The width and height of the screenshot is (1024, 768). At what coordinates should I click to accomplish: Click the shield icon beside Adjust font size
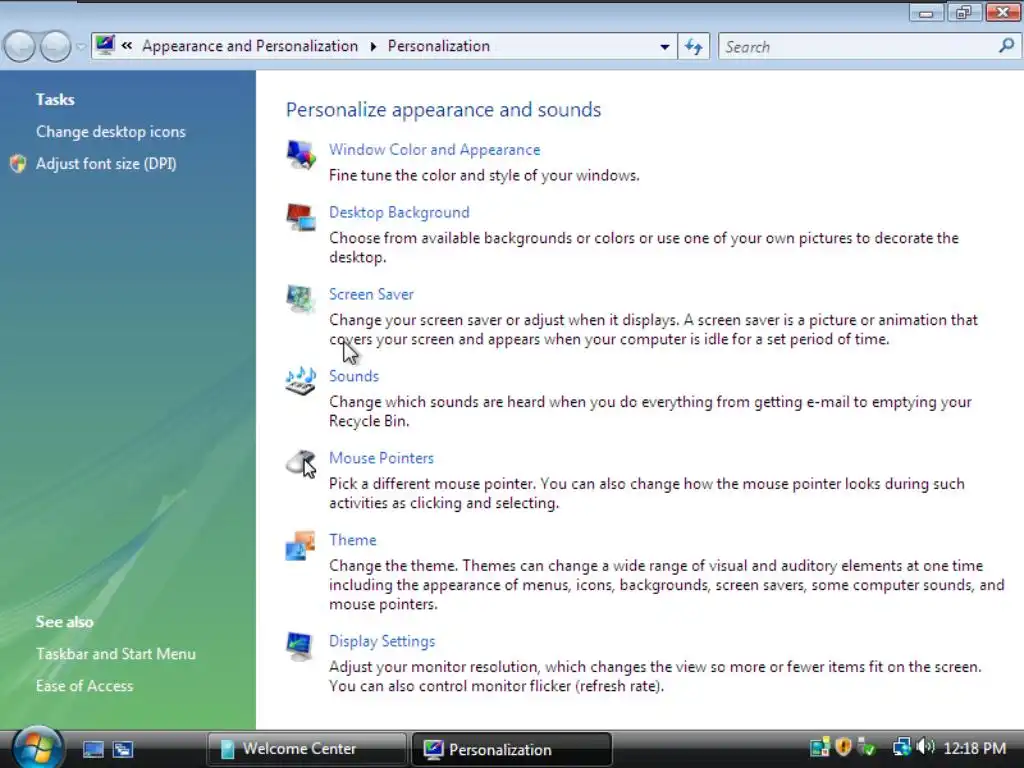[18, 164]
